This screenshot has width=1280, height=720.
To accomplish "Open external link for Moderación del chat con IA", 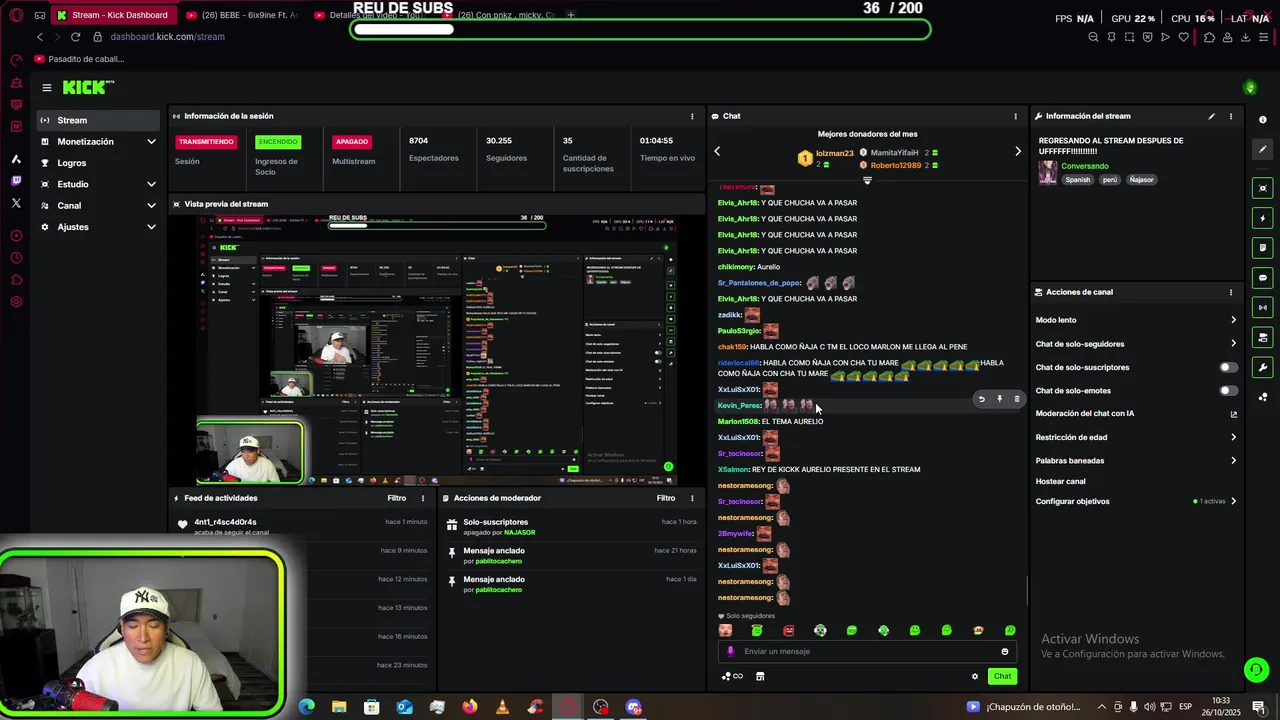I will 1233,414.
